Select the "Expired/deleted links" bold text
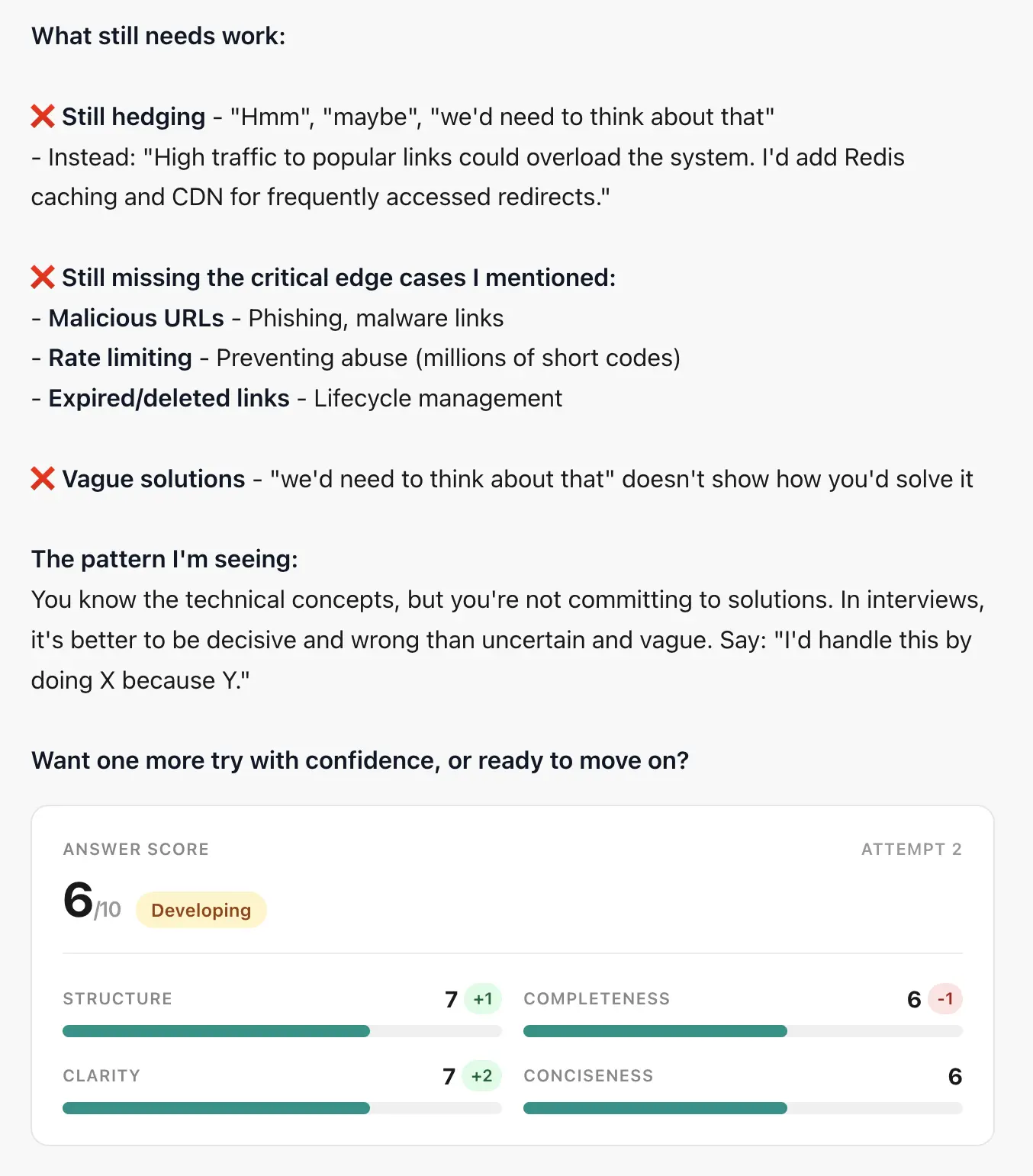This screenshot has width=1033, height=1176. click(169, 398)
